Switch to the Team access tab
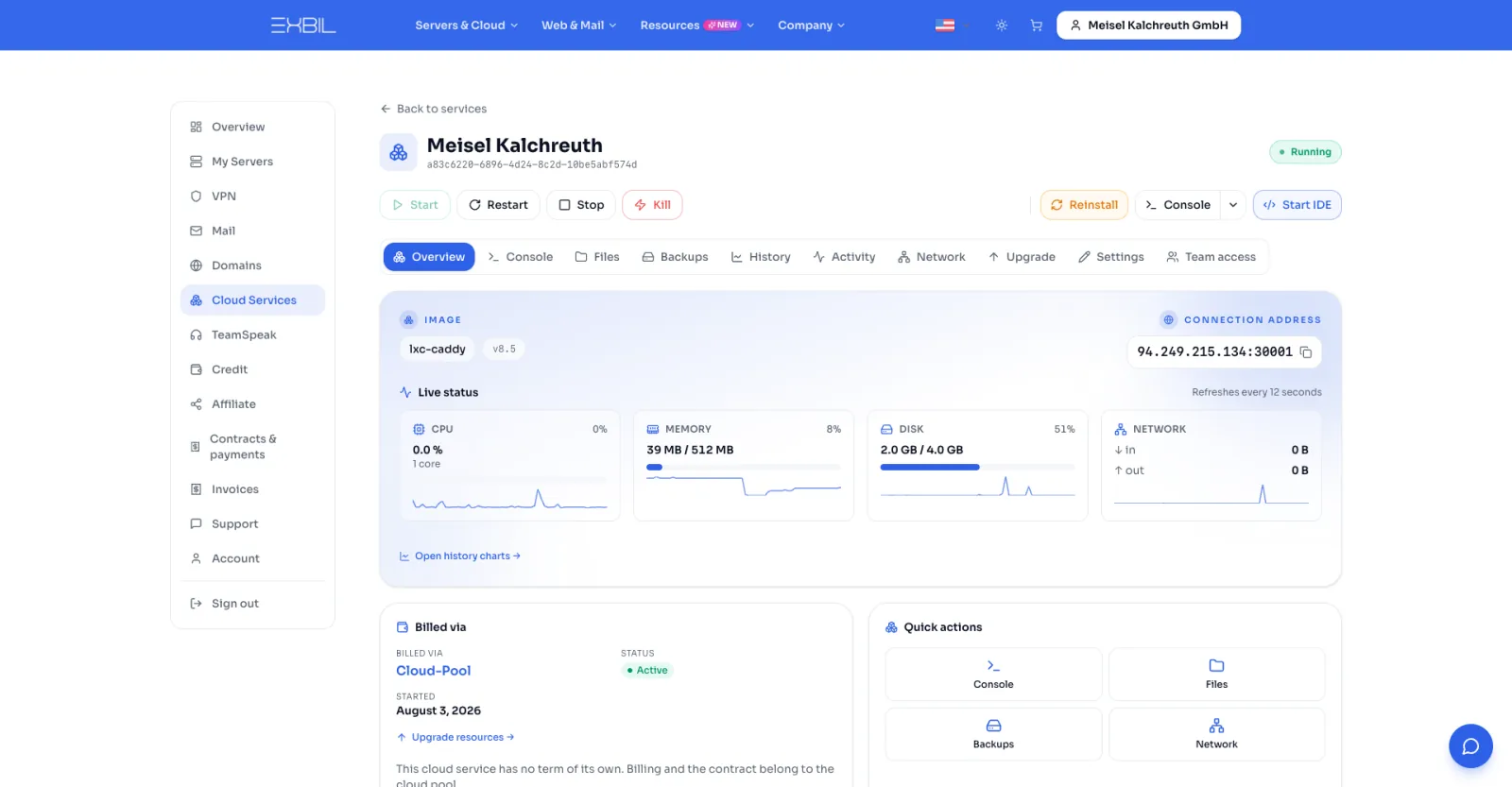The height and width of the screenshot is (787, 1512). click(x=1211, y=257)
